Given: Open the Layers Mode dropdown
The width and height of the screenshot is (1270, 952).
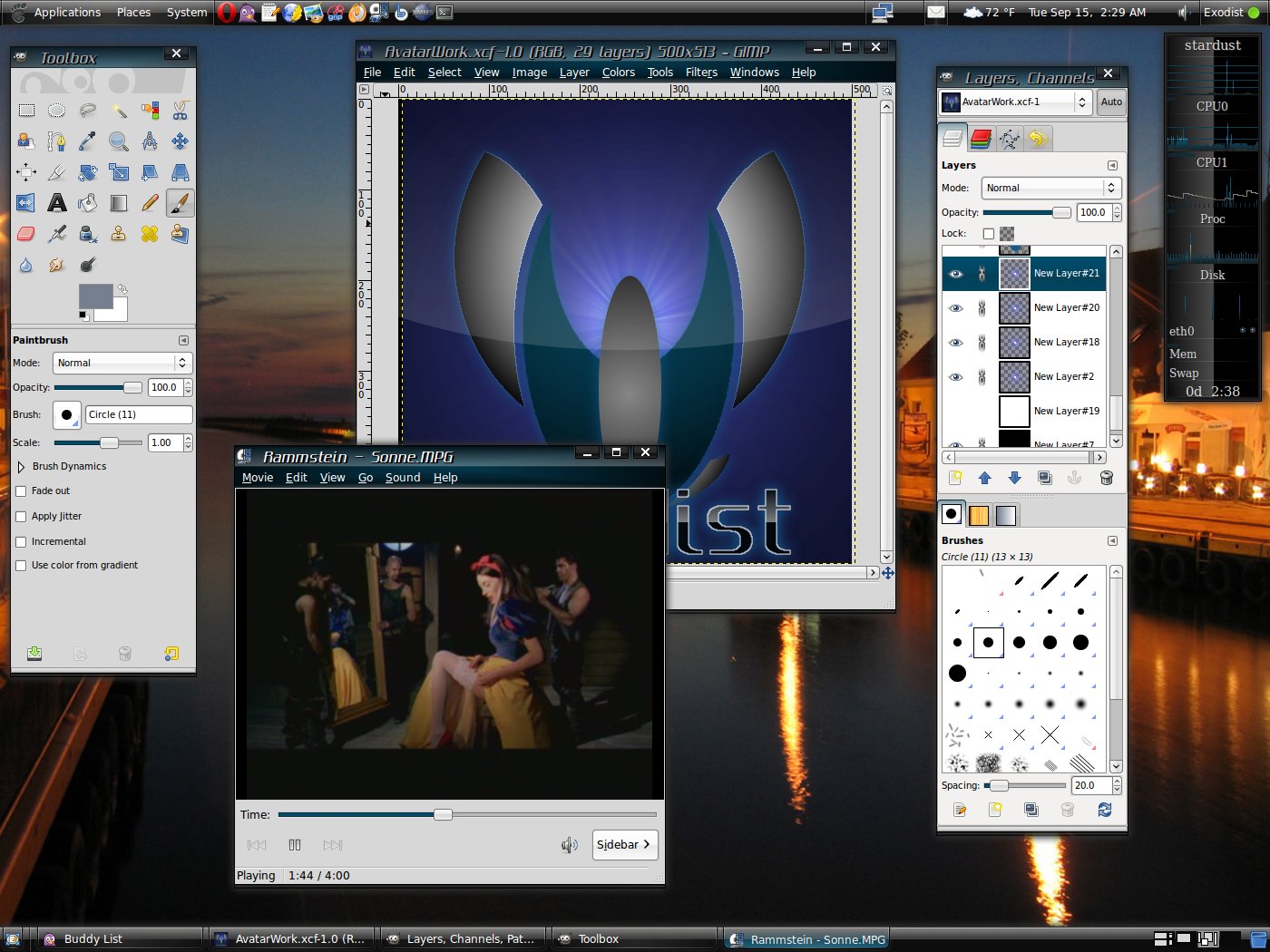Looking at the screenshot, I should (x=1051, y=188).
